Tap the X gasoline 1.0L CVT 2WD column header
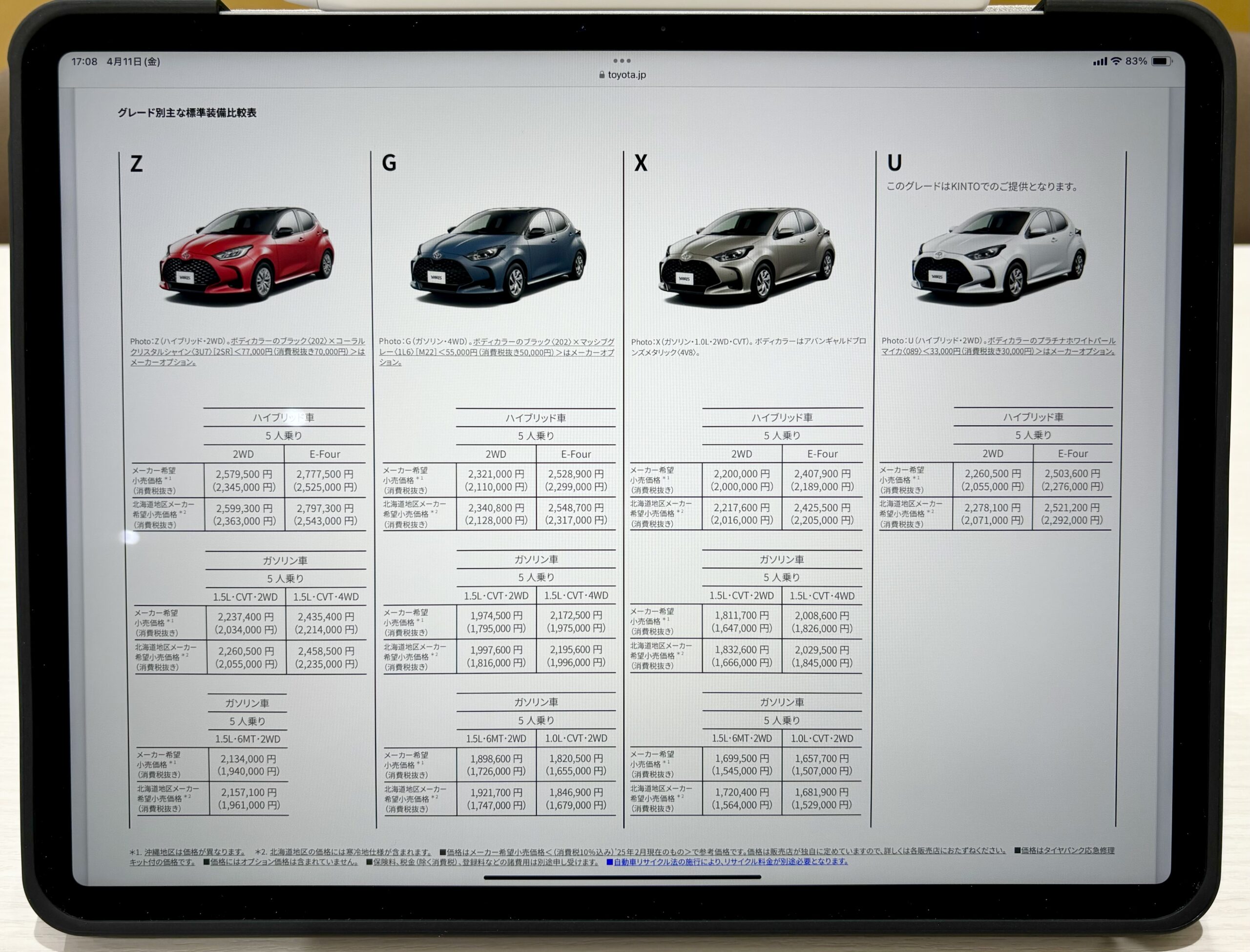Screen dimensions: 1250x952 (822, 738)
